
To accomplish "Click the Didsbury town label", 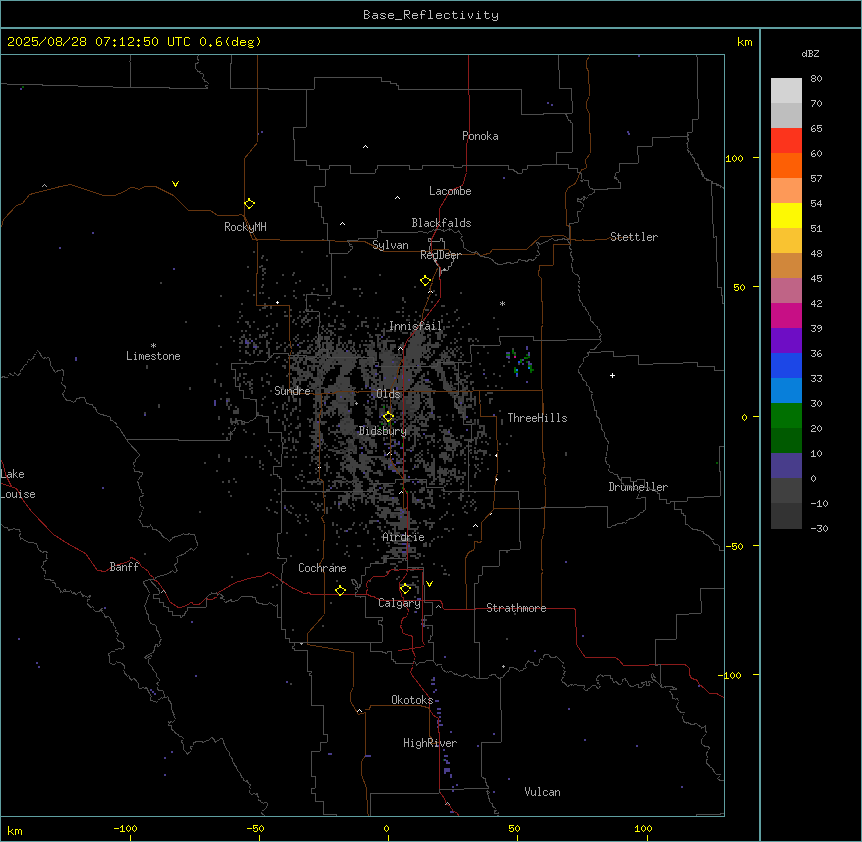I will tap(383, 431).
